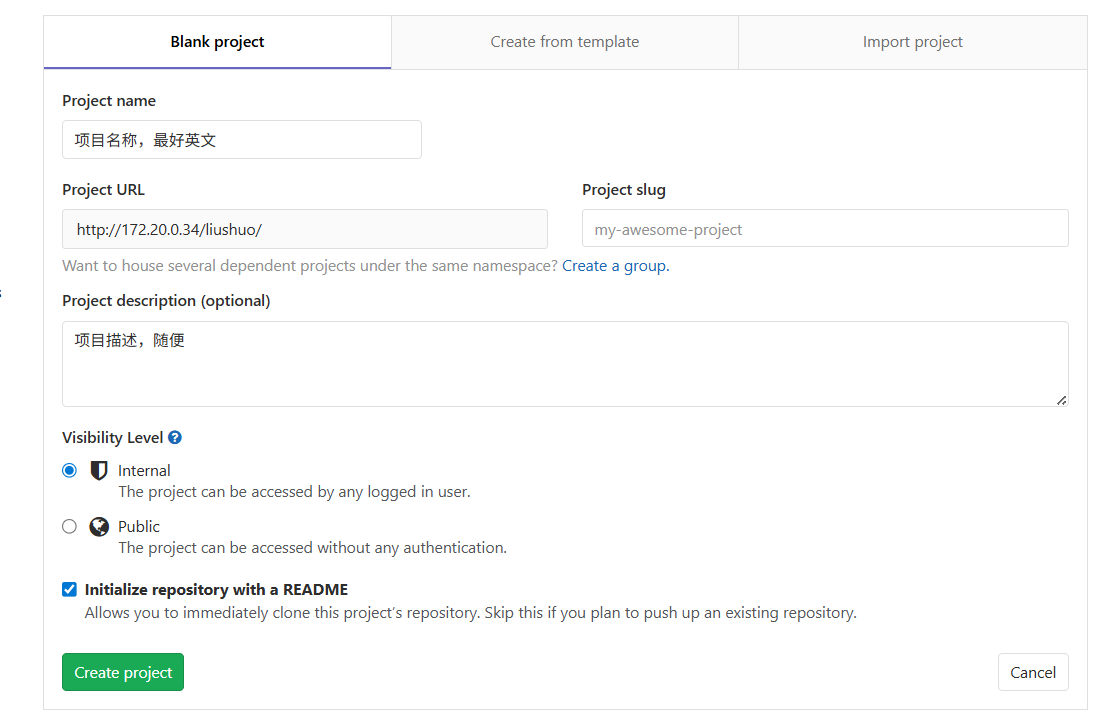The width and height of the screenshot is (1119, 724).
Task: Click the Public globe icon
Action: [x=99, y=526]
